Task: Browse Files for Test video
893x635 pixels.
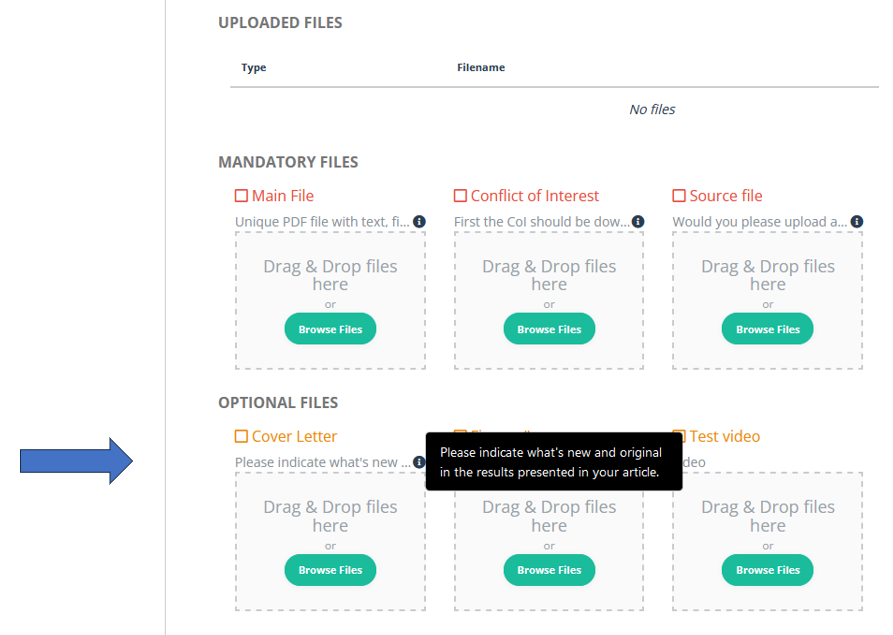Action: (x=768, y=570)
